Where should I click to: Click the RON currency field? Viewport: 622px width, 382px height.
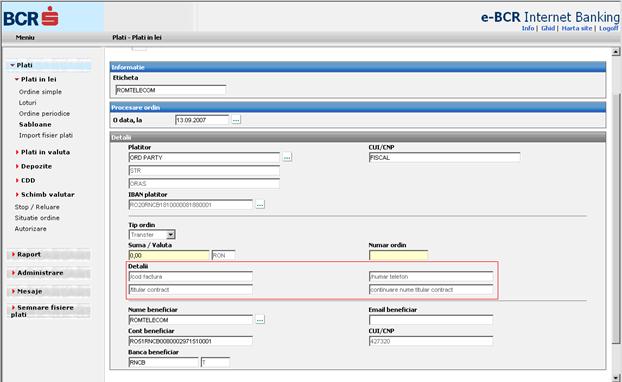223,255
